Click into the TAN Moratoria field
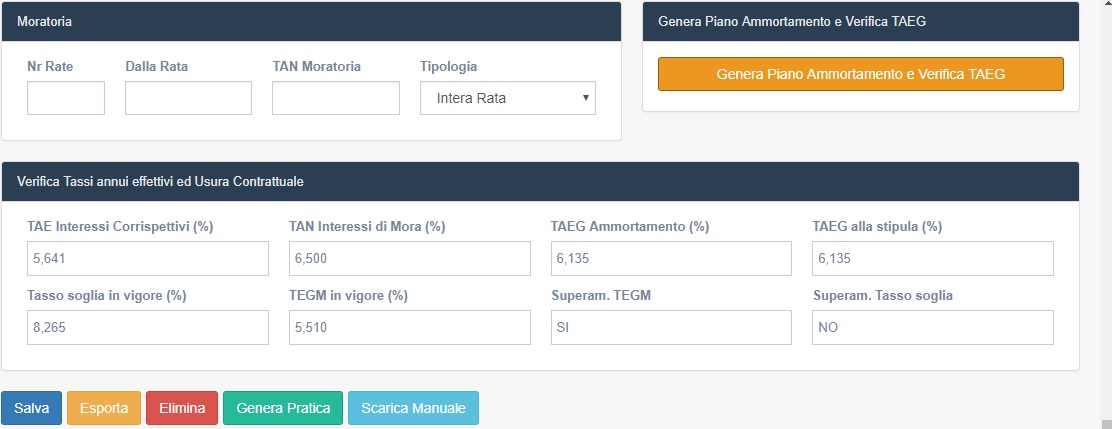The width and height of the screenshot is (1112, 429). click(336, 98)
